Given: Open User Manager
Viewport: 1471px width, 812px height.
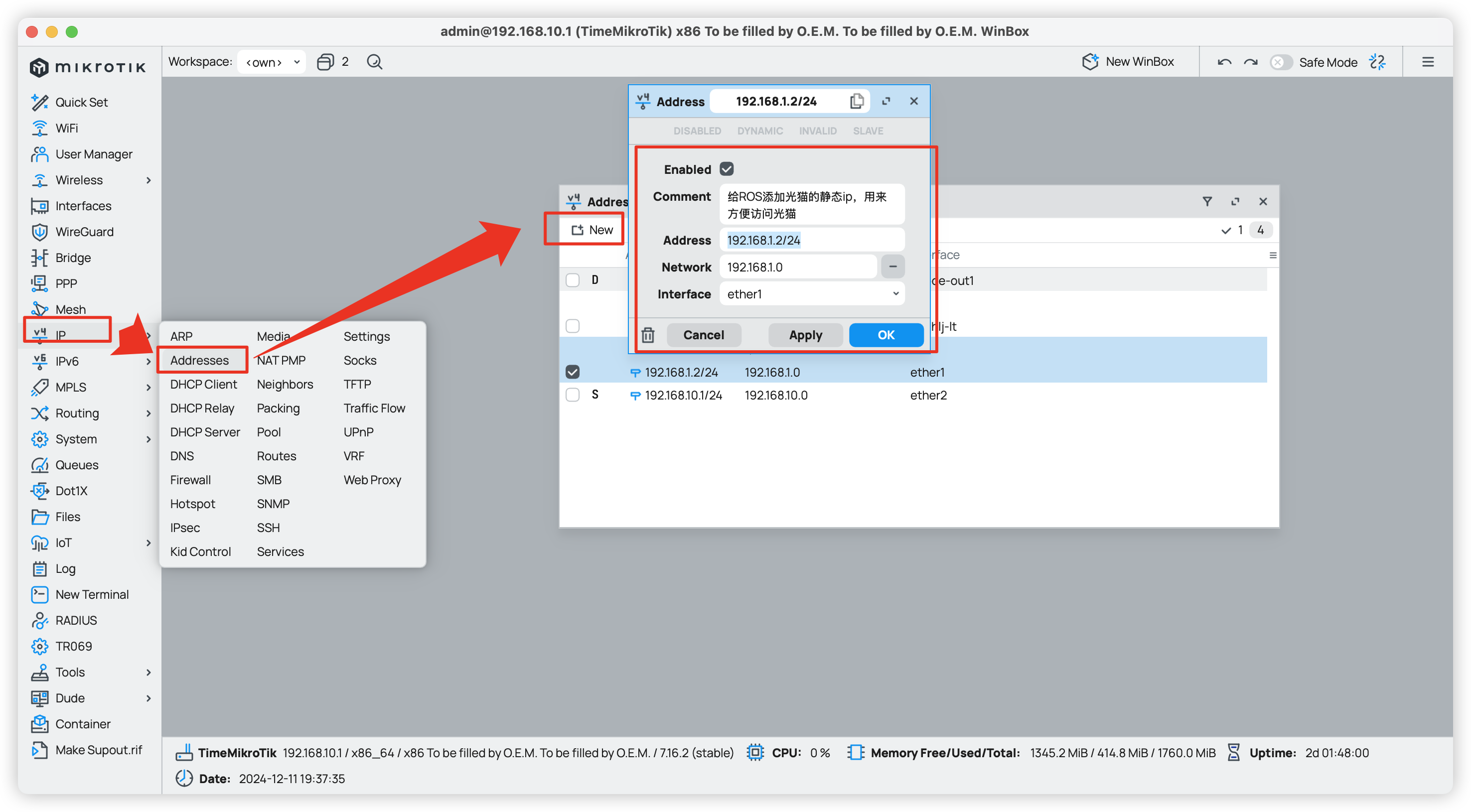Looking at the screenshot, I should pyautogui.click(x=94, y=153).
